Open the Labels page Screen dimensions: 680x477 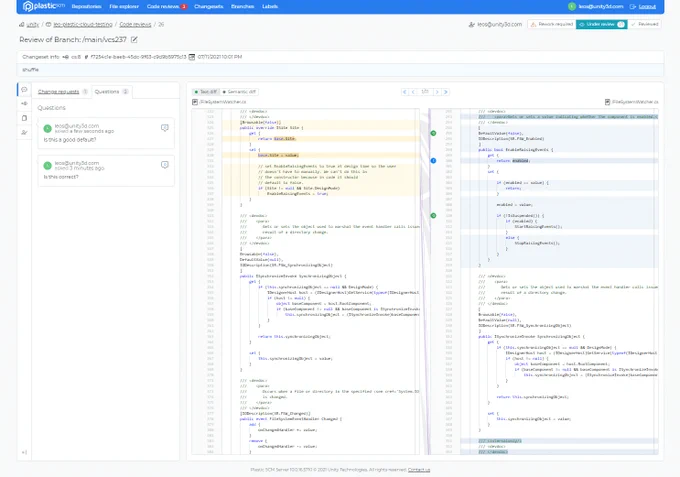pos(270,7)
